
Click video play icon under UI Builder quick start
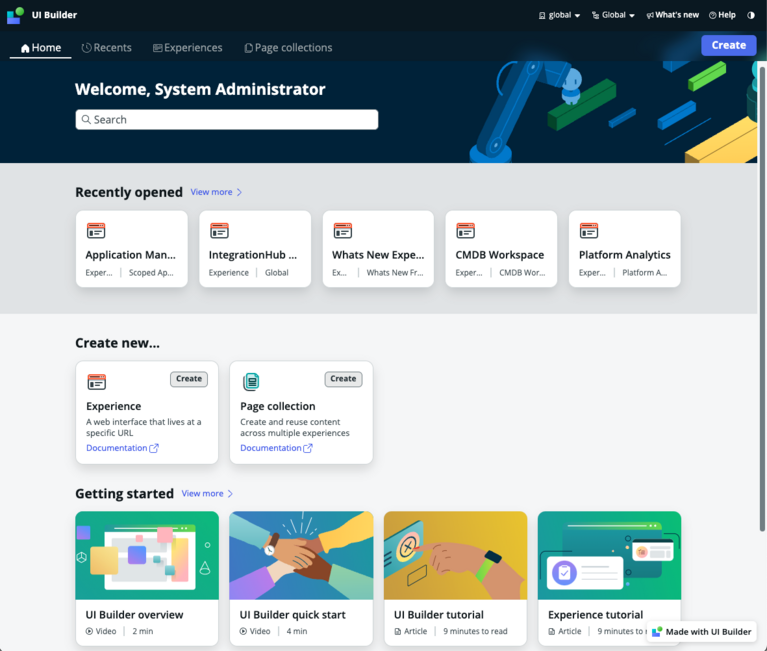243,631
